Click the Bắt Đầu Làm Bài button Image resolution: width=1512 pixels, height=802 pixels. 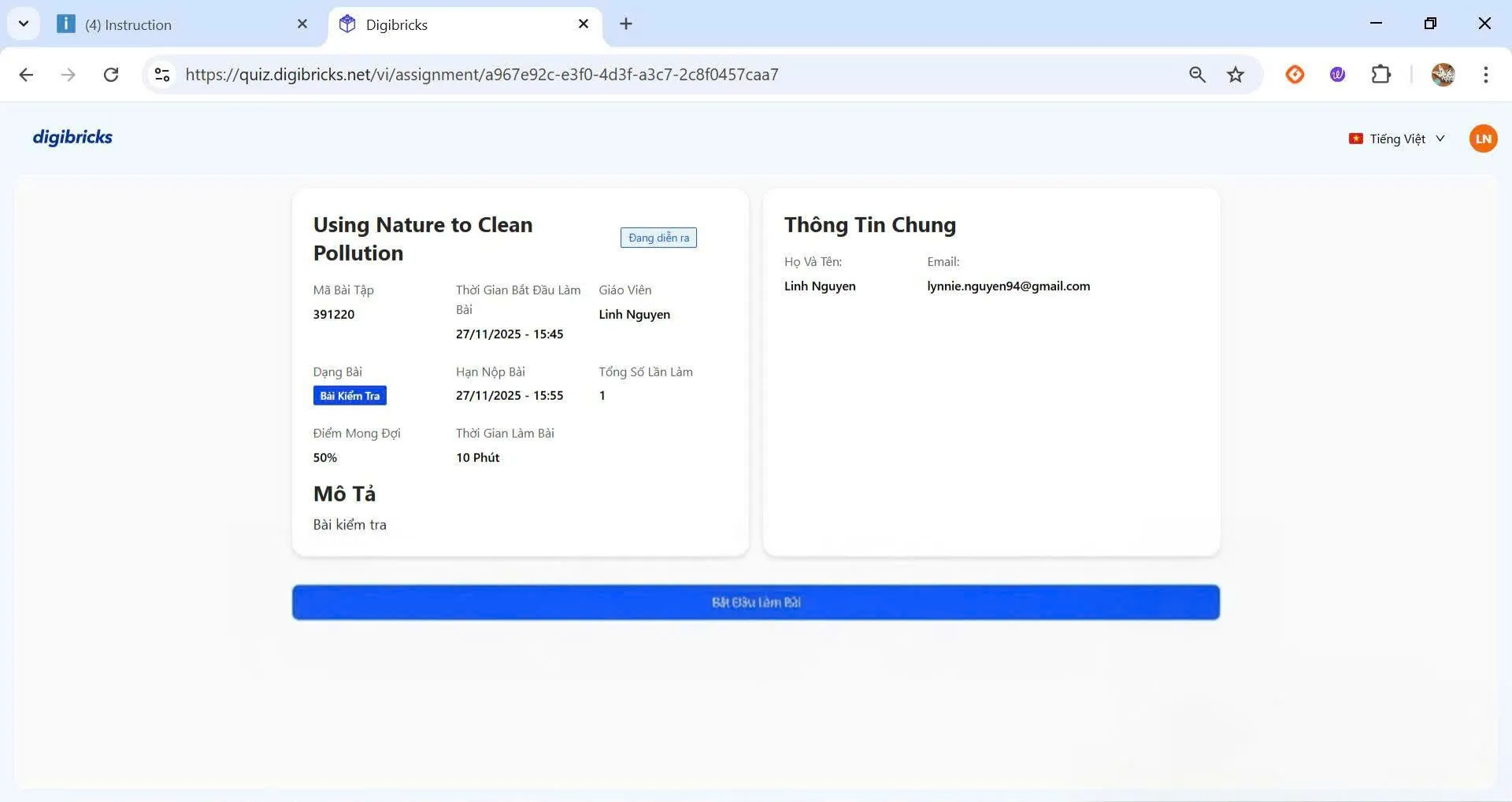(x=755, y=602)
